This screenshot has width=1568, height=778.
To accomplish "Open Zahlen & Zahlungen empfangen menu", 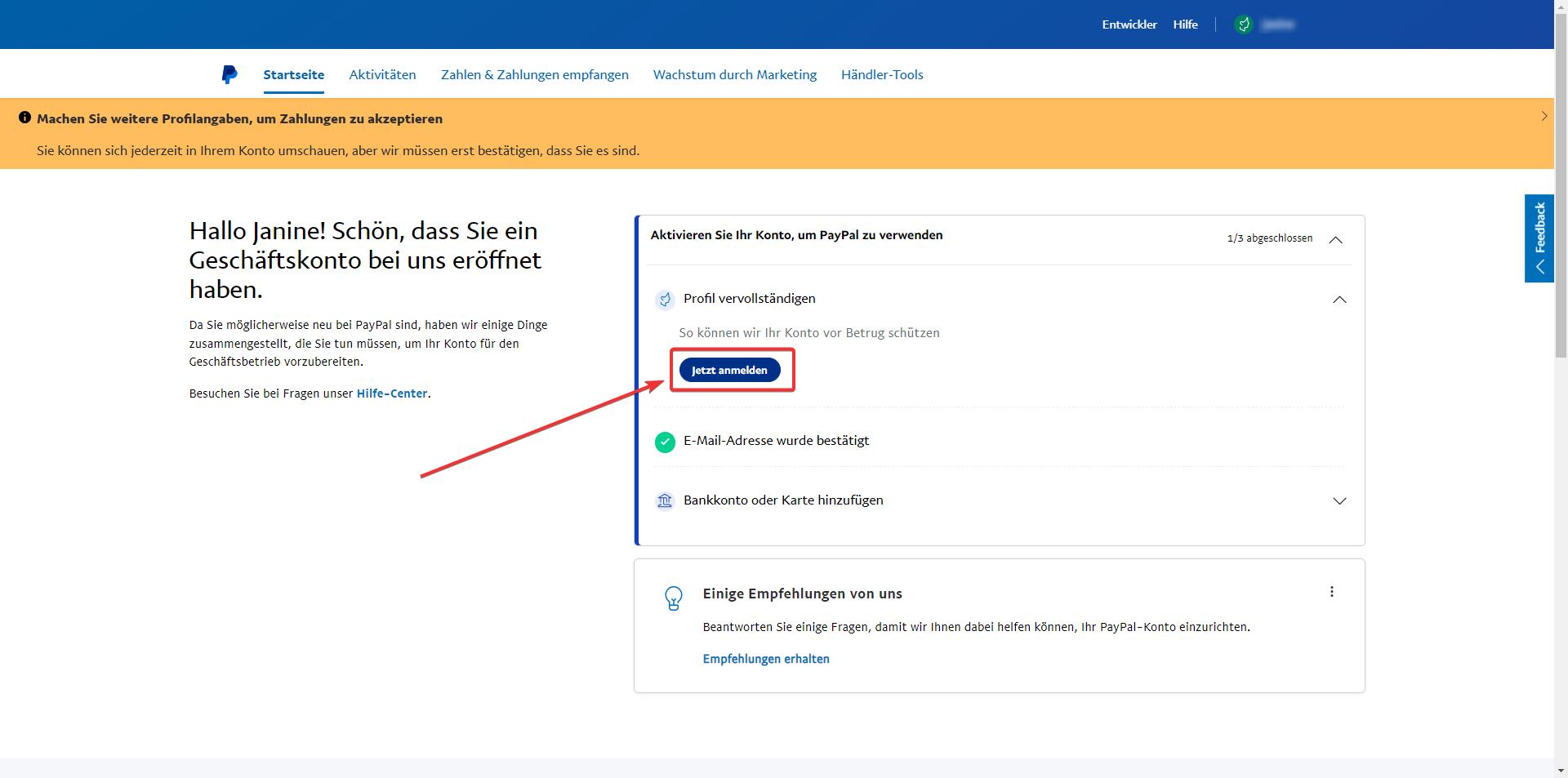I will click(x=535, y=74).
